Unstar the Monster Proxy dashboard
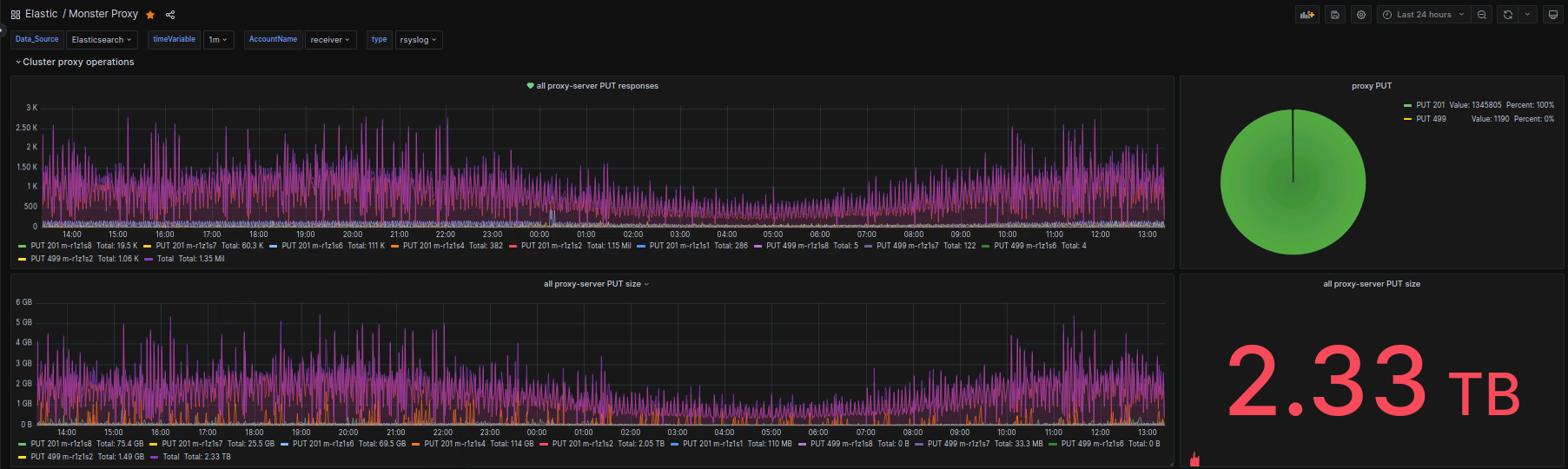The image size is (1568, 469). (150, 15)
